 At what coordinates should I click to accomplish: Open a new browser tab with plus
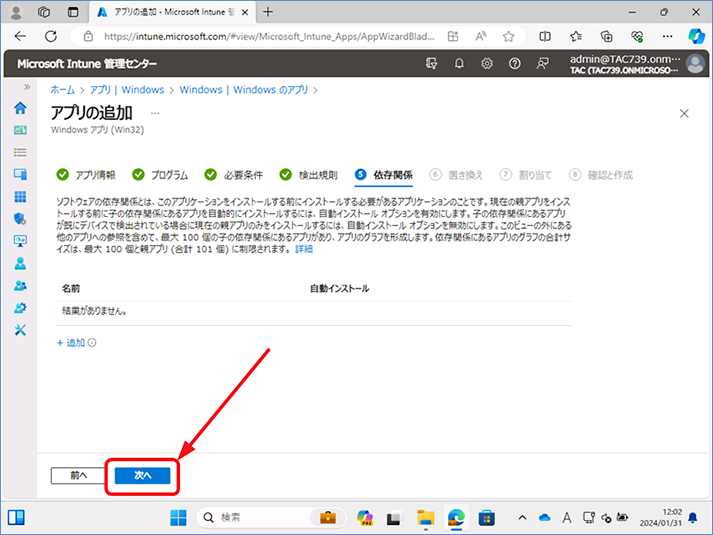[268, 12]
